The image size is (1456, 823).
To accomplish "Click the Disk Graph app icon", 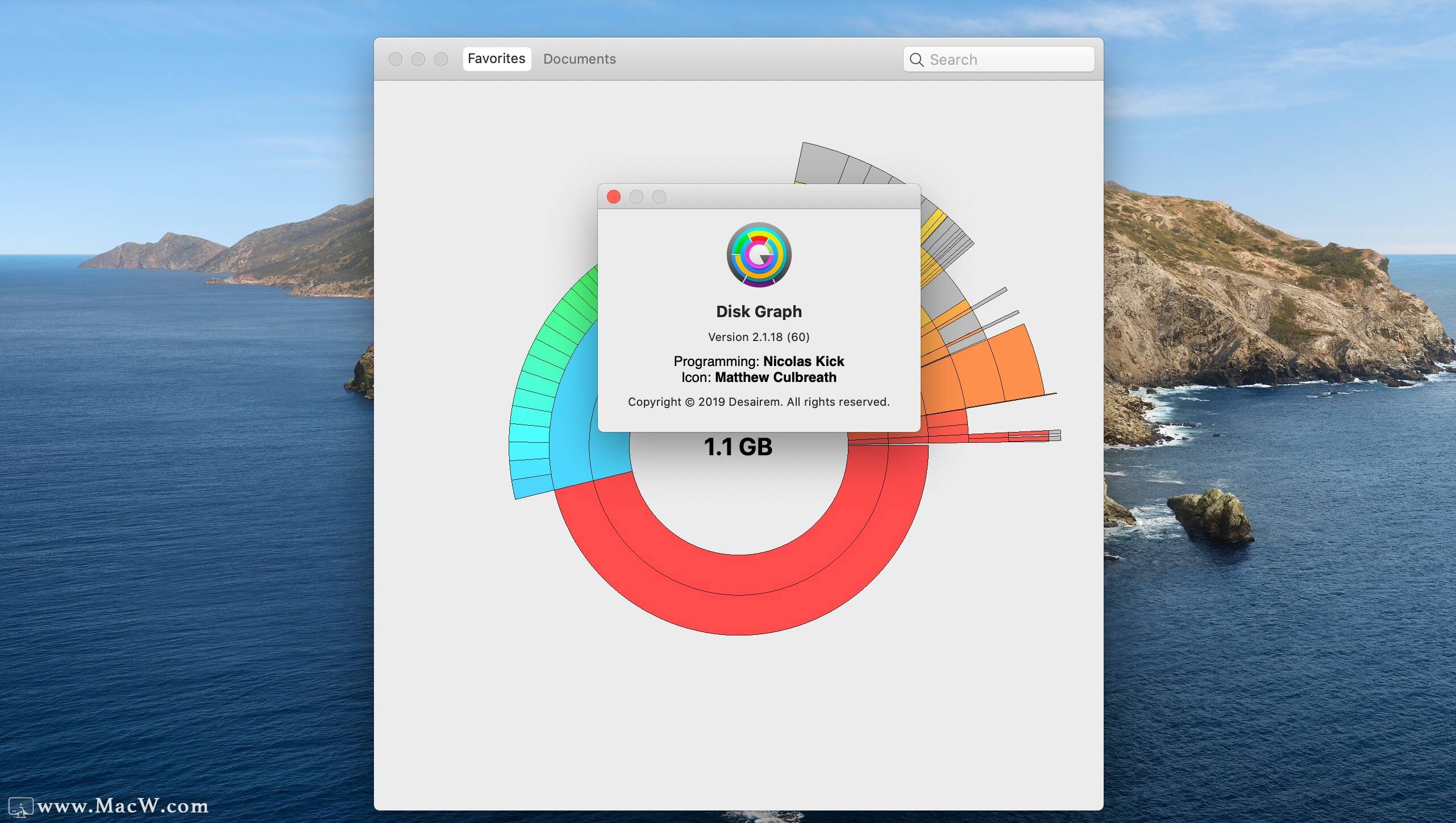I will coord(759,255).
